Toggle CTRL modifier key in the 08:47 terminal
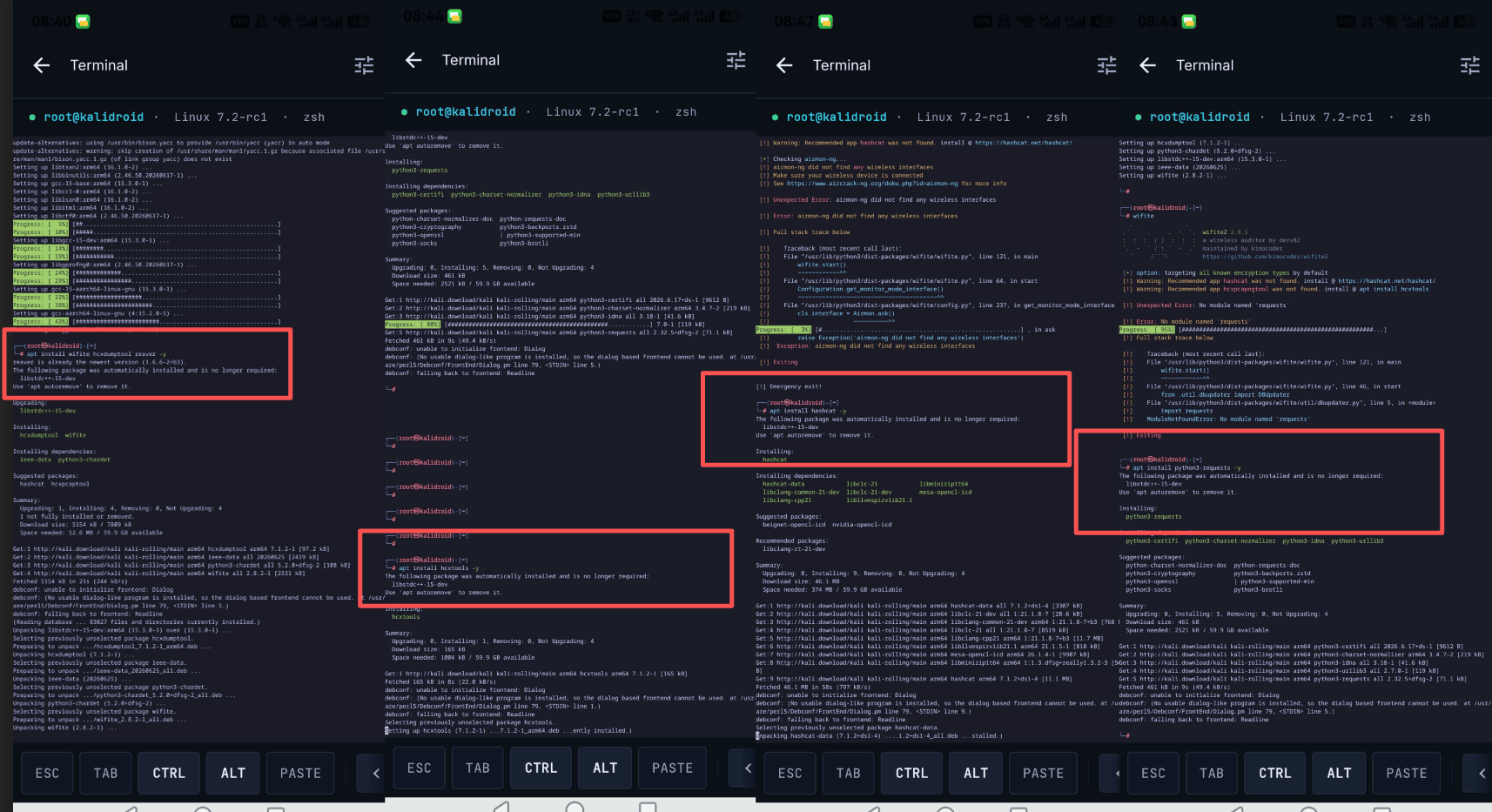Viewport: 1492px width, 812px height. pos(911,773)
